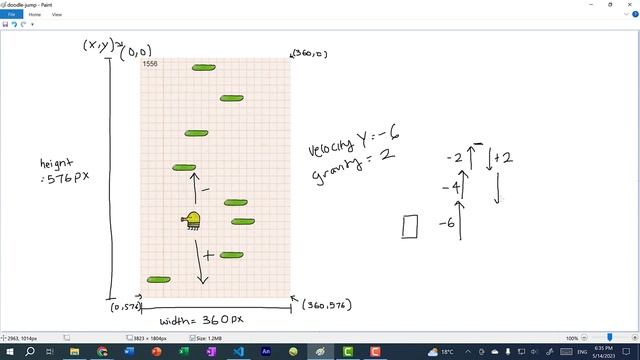Screen dimensions: 640x360
Task: Open the green Camtasia taskbar icon
Action: click(x=348, y=351)
